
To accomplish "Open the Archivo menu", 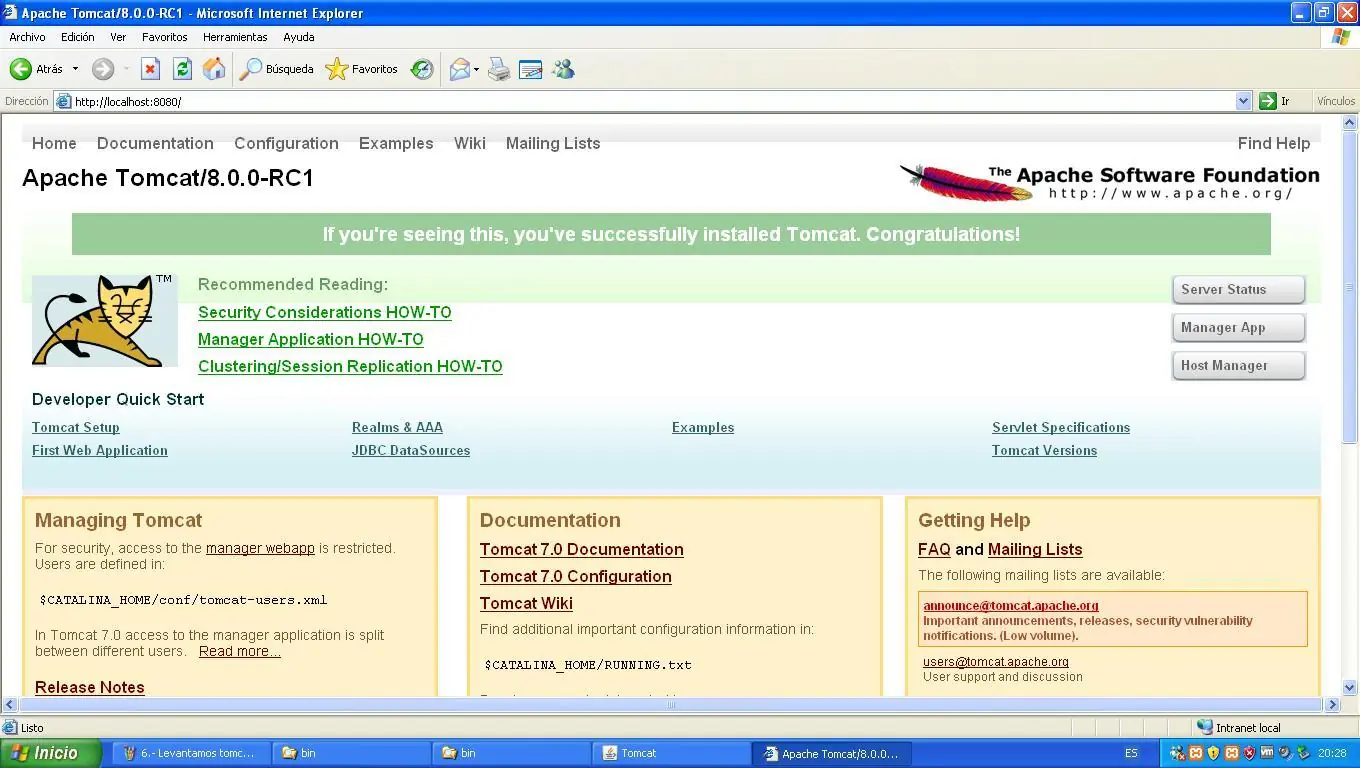I will (27, 37).
